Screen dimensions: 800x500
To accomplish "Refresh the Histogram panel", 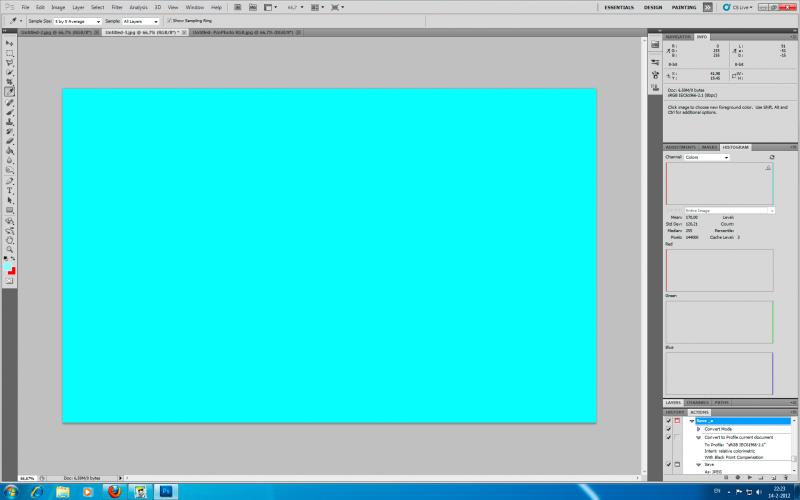I will (772, 157).
